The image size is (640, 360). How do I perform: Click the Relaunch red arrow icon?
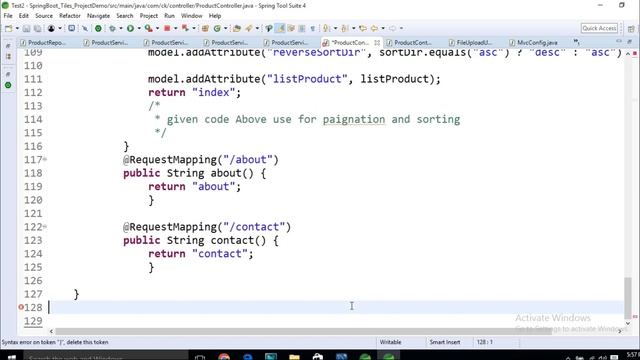pyautogui.click(x=185, y=28)
